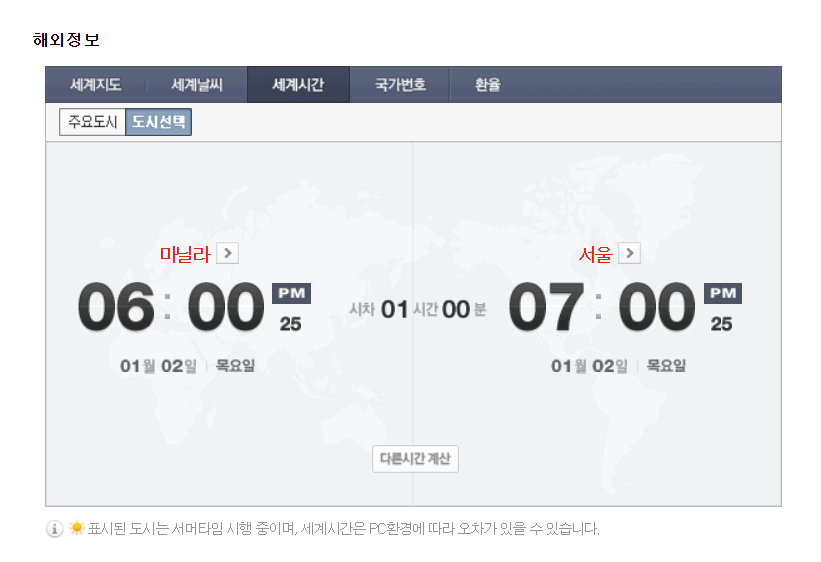Click the 해외정보 heading

pyautogui.click(x=66, y=40)
